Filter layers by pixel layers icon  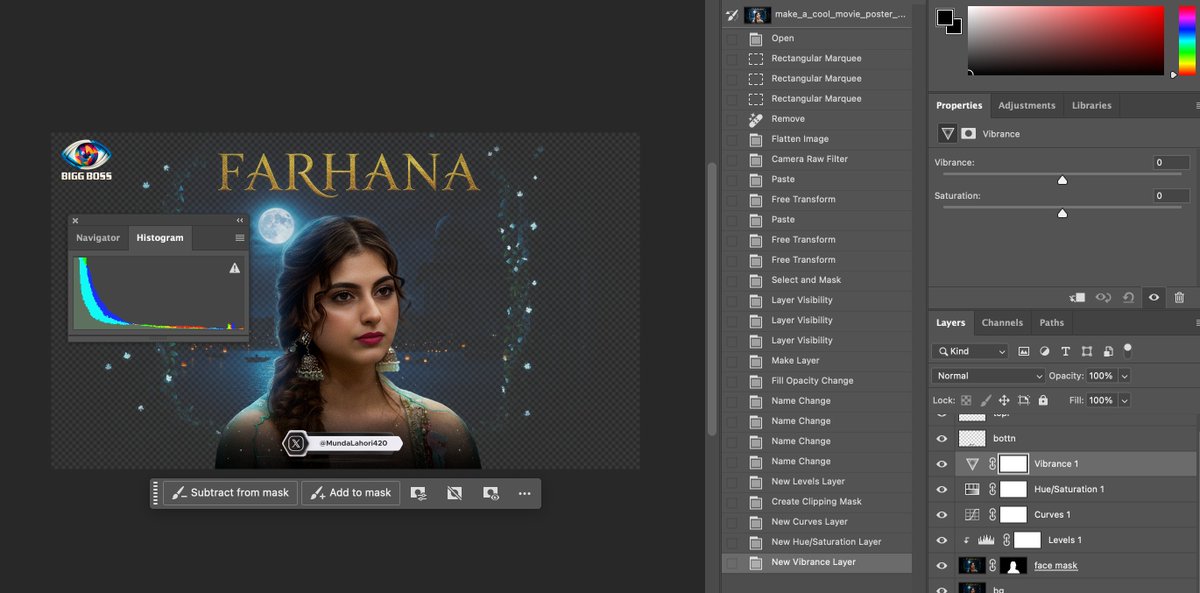(x=1024, y=351)
